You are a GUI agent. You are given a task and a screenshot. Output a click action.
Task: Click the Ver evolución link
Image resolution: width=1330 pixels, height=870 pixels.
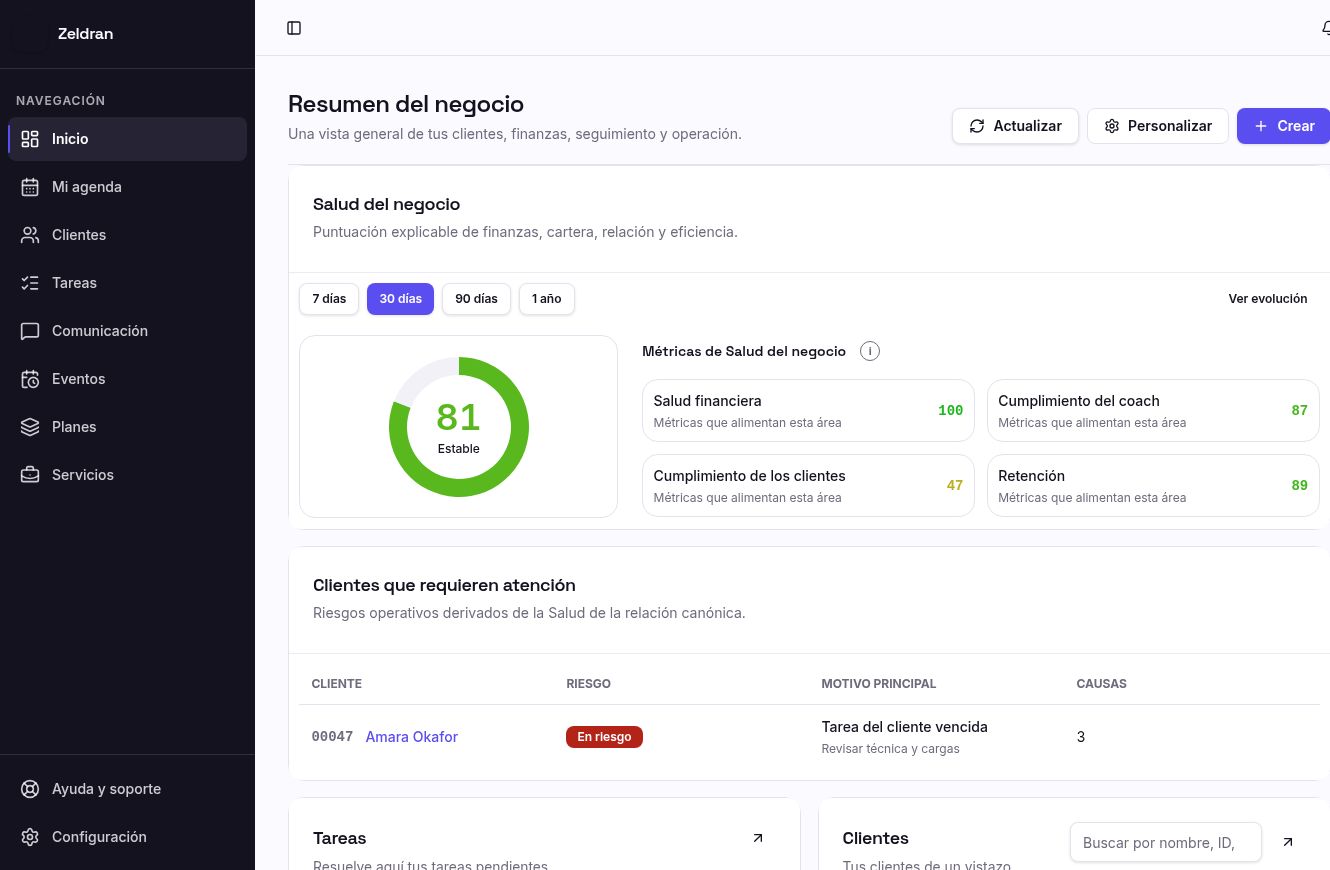tap(1267, 299)
